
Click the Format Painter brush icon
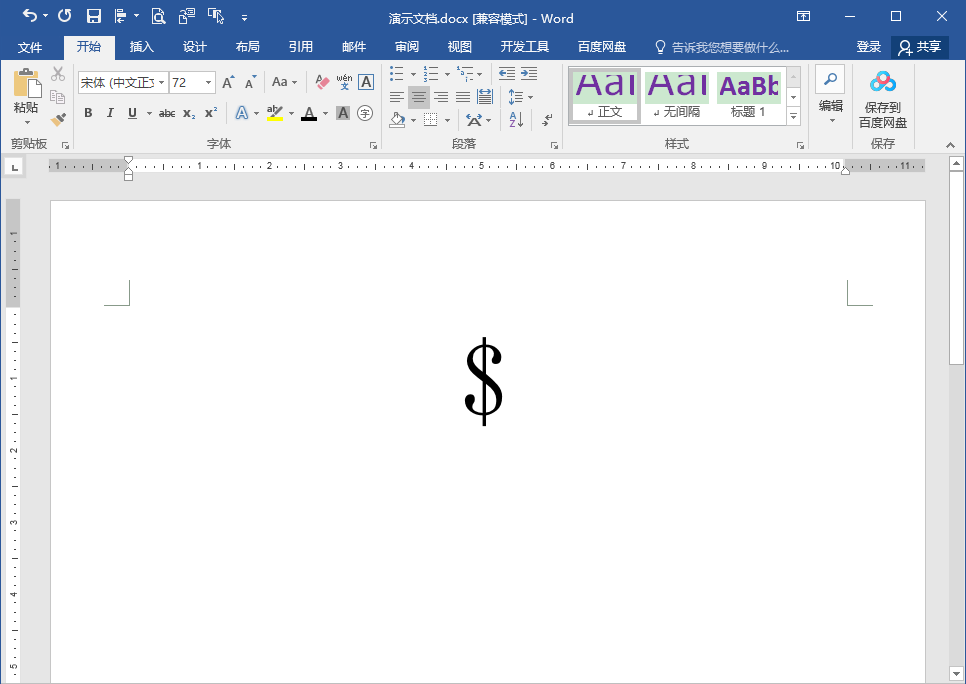click(58, 119)
